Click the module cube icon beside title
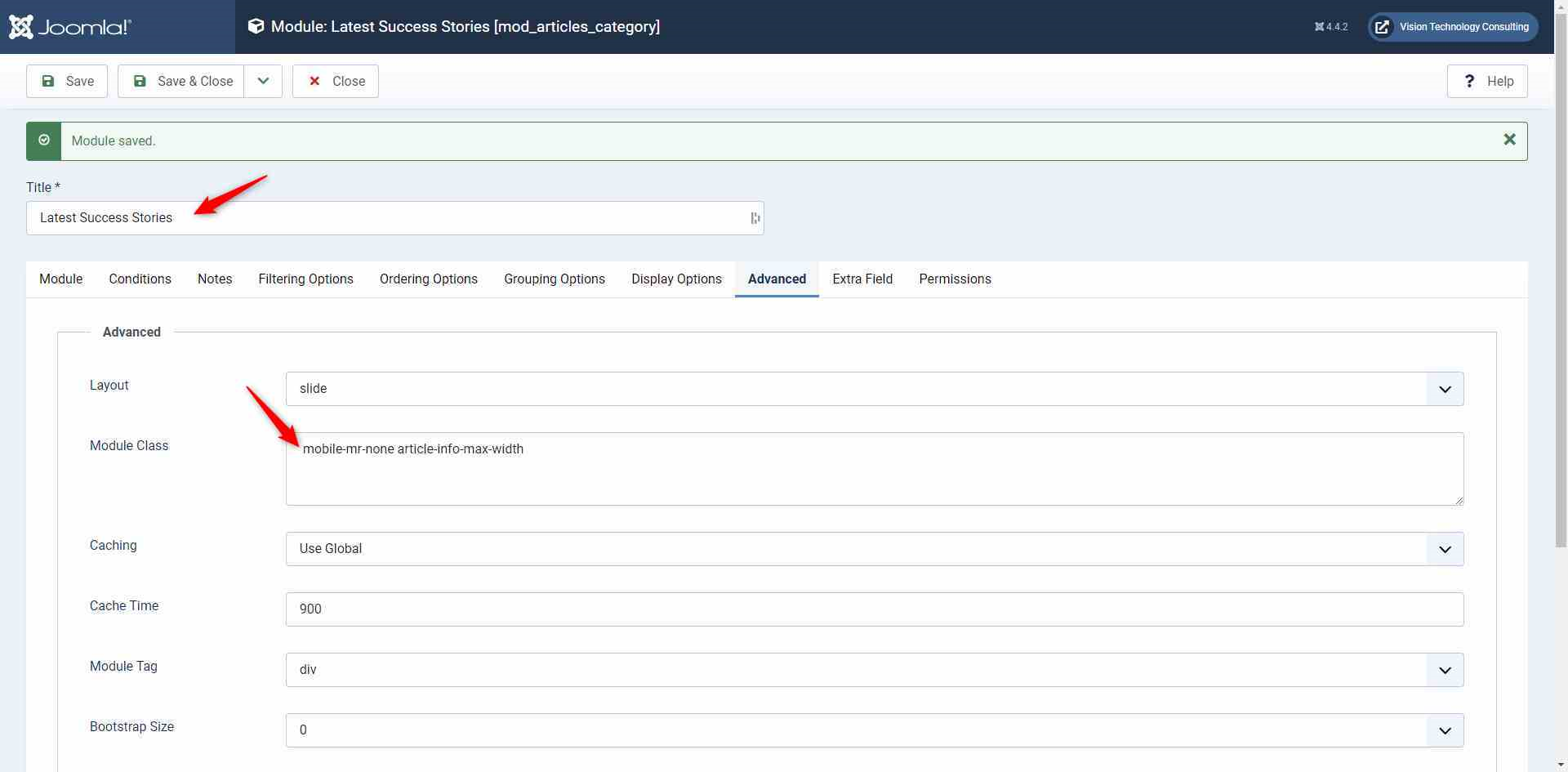The width and height of the screenshot is (1568, 772). point(256,26)
